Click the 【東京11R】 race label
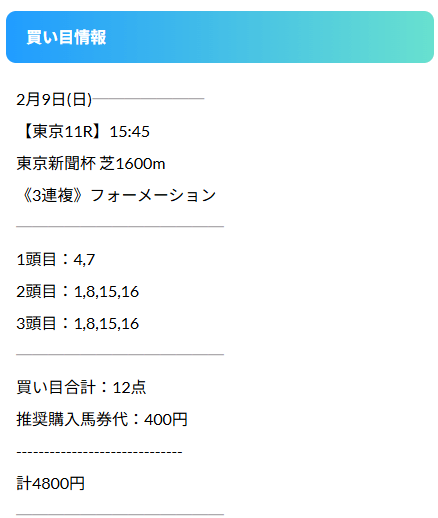Image resolution: width=438 pixels, height=518 pixels. pos(61,131)
